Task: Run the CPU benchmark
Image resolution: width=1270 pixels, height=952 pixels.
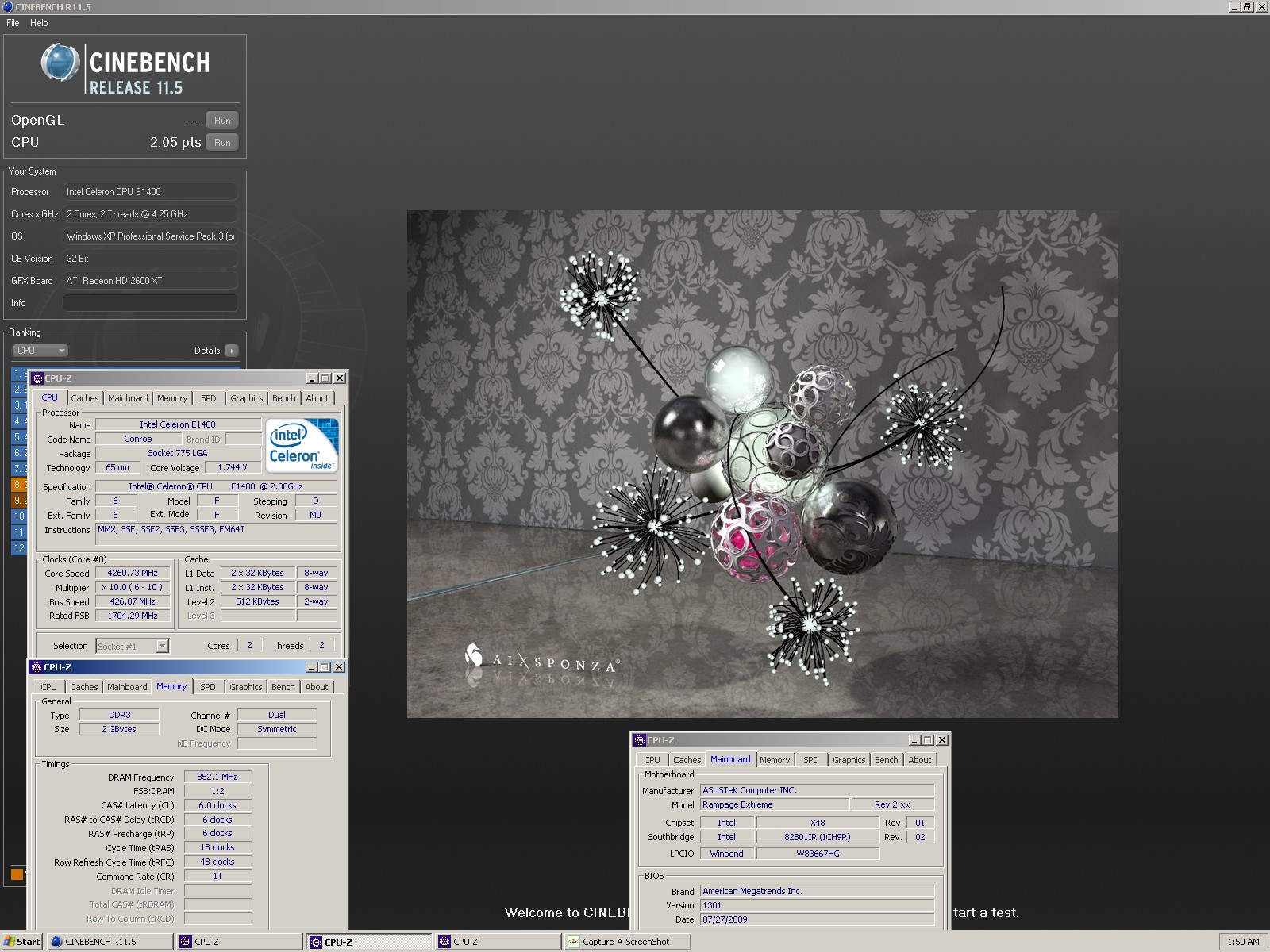Action: [222, 143]
